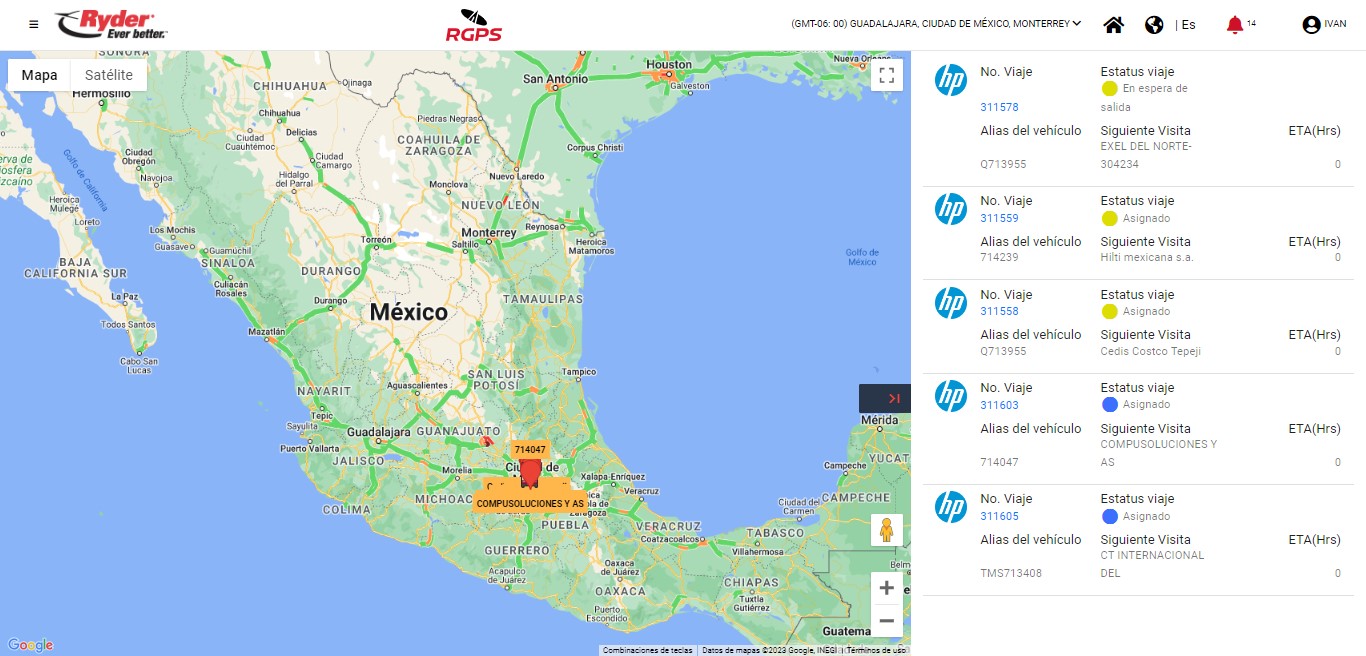The width and height of the screenshot is (1366, 656).
Task: Click the HP logo for trip 311558
Action: (951, 302)
